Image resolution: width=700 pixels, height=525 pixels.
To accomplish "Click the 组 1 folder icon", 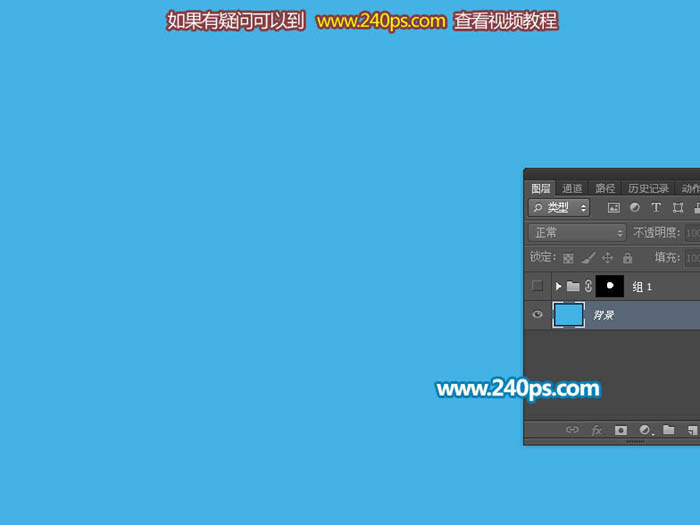I will pyautogui.click(x=573, y=286).
